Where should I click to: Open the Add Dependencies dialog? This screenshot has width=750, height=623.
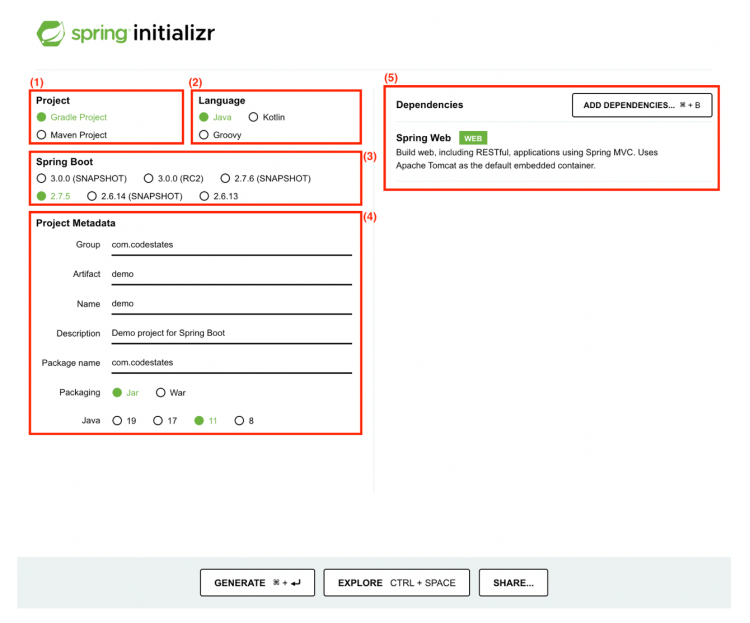pos(642,105)
